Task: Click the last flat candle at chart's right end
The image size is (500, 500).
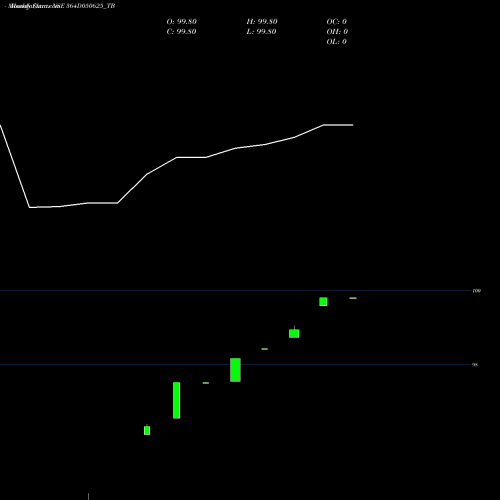Action: click(353, 298)
